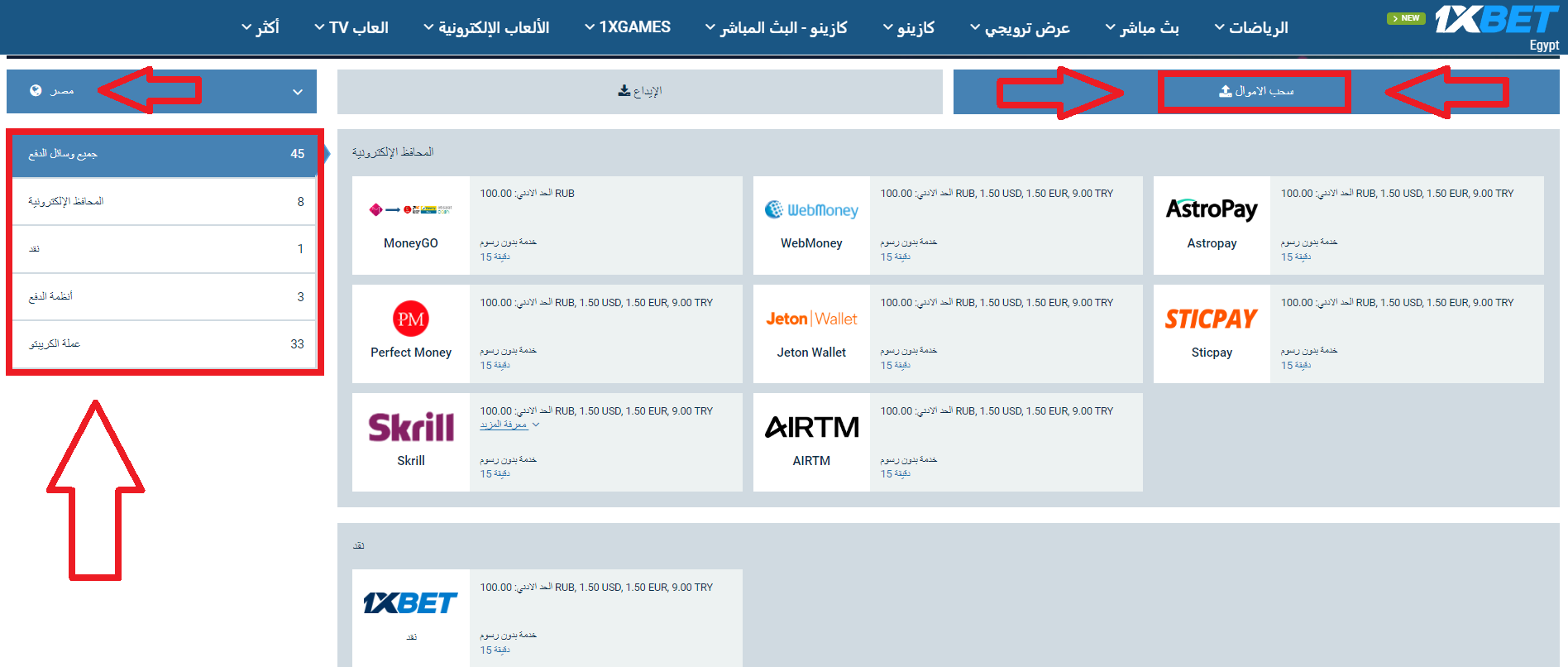Viewport: 1568px width, 667px height.
Task: Select المحافظ الإلكترونية category with 8
Action: pyautogui.click(x=165, y=201)
